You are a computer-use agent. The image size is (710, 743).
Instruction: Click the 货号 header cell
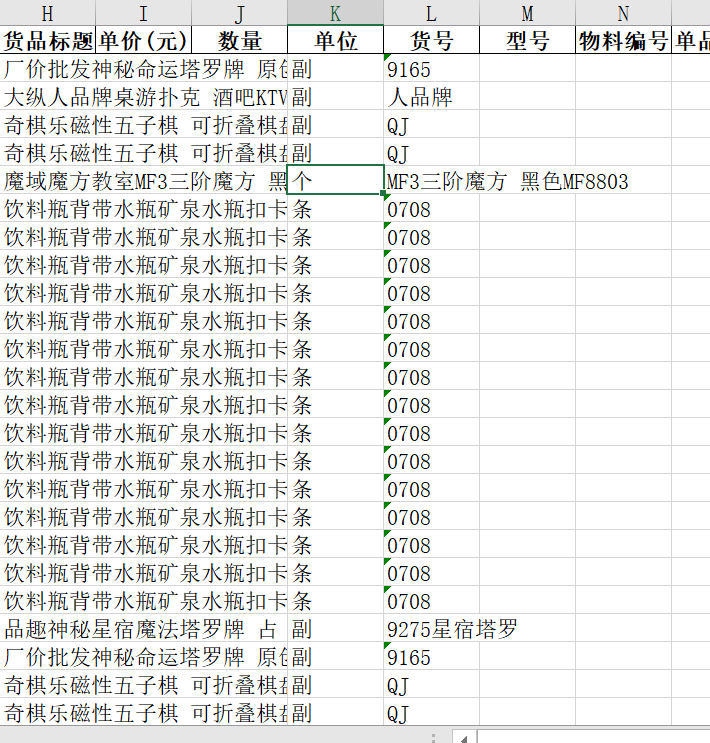[x=431, y=40]
